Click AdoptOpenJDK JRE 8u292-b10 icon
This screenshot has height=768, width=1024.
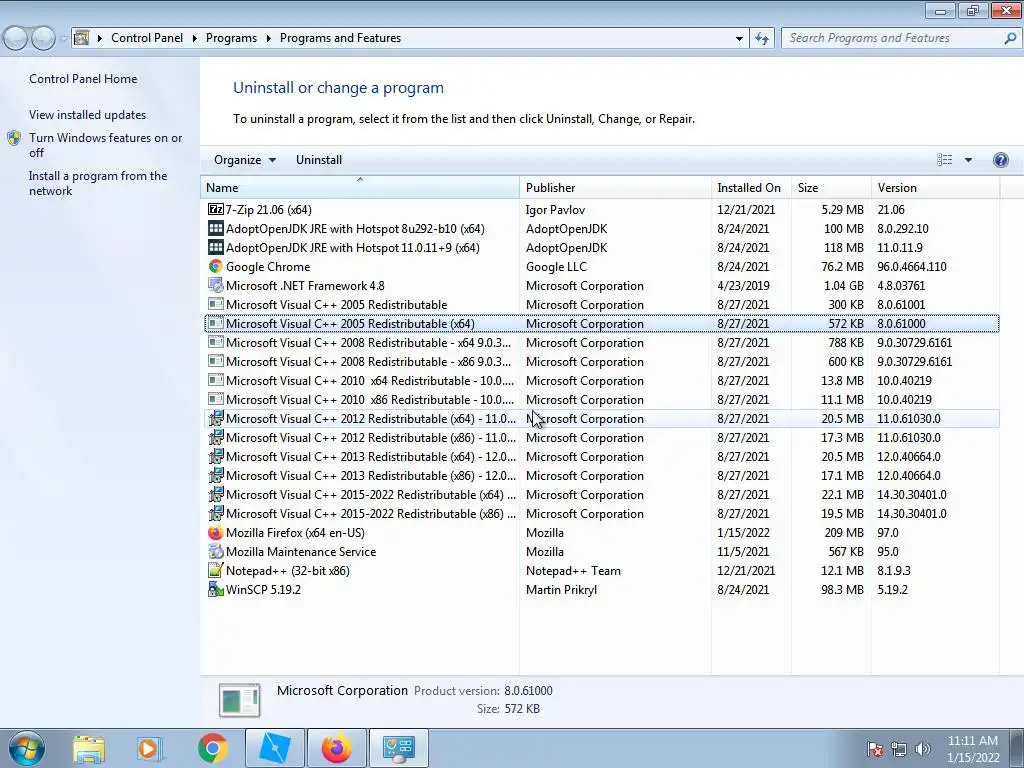pos(216,229)
